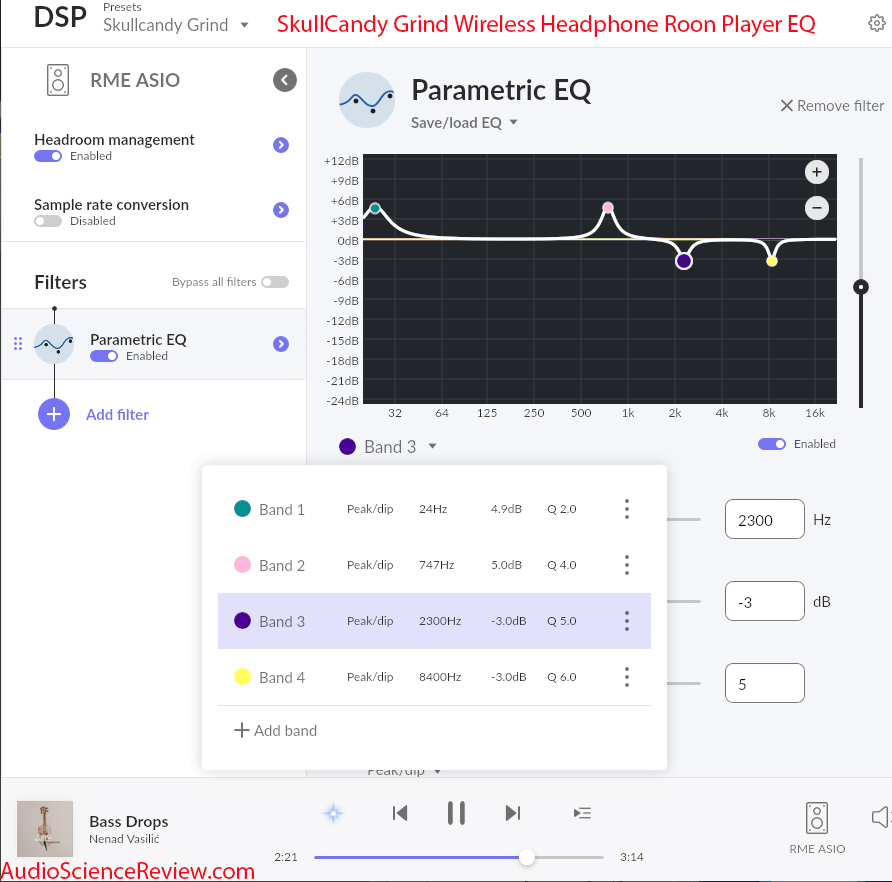Toggle Bypass all filters switch

tap(275, 282)
